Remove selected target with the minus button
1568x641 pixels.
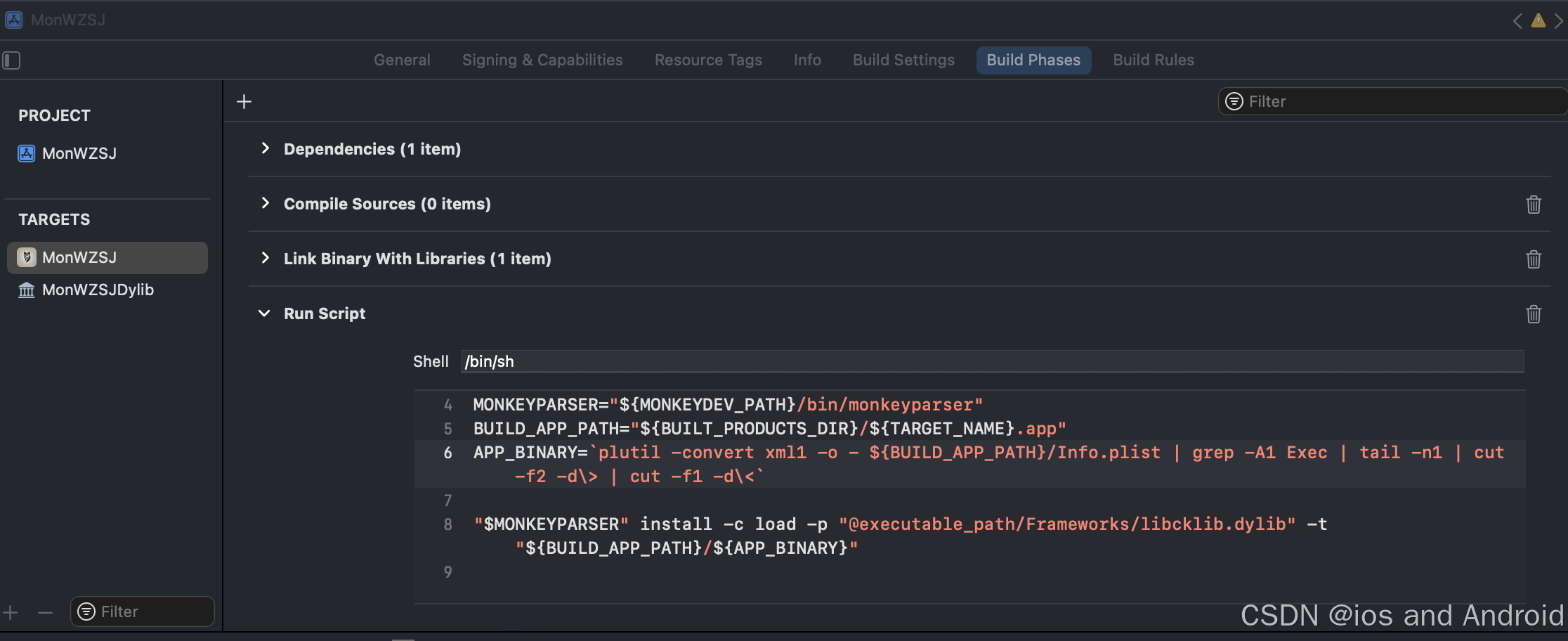click(44, 611)
